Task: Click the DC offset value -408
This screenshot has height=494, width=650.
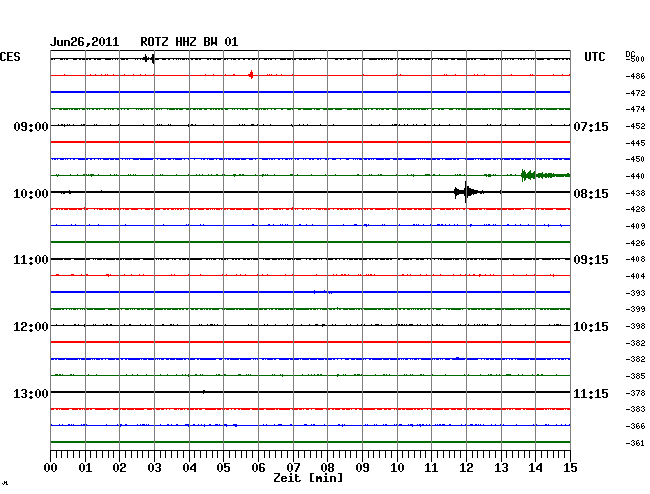Action: pyautogui.click(x=635, y=259)
